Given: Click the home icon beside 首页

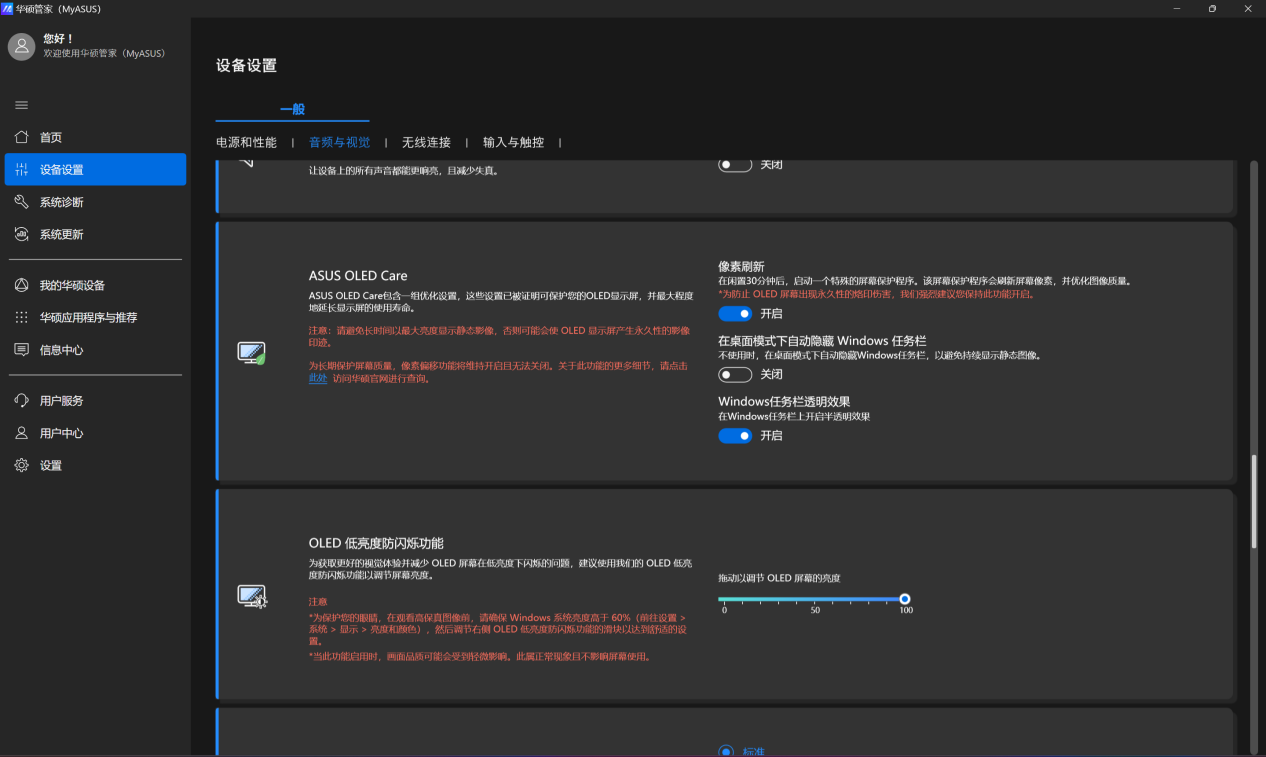Looking at the screenshot, I should [x=21, y=137].
